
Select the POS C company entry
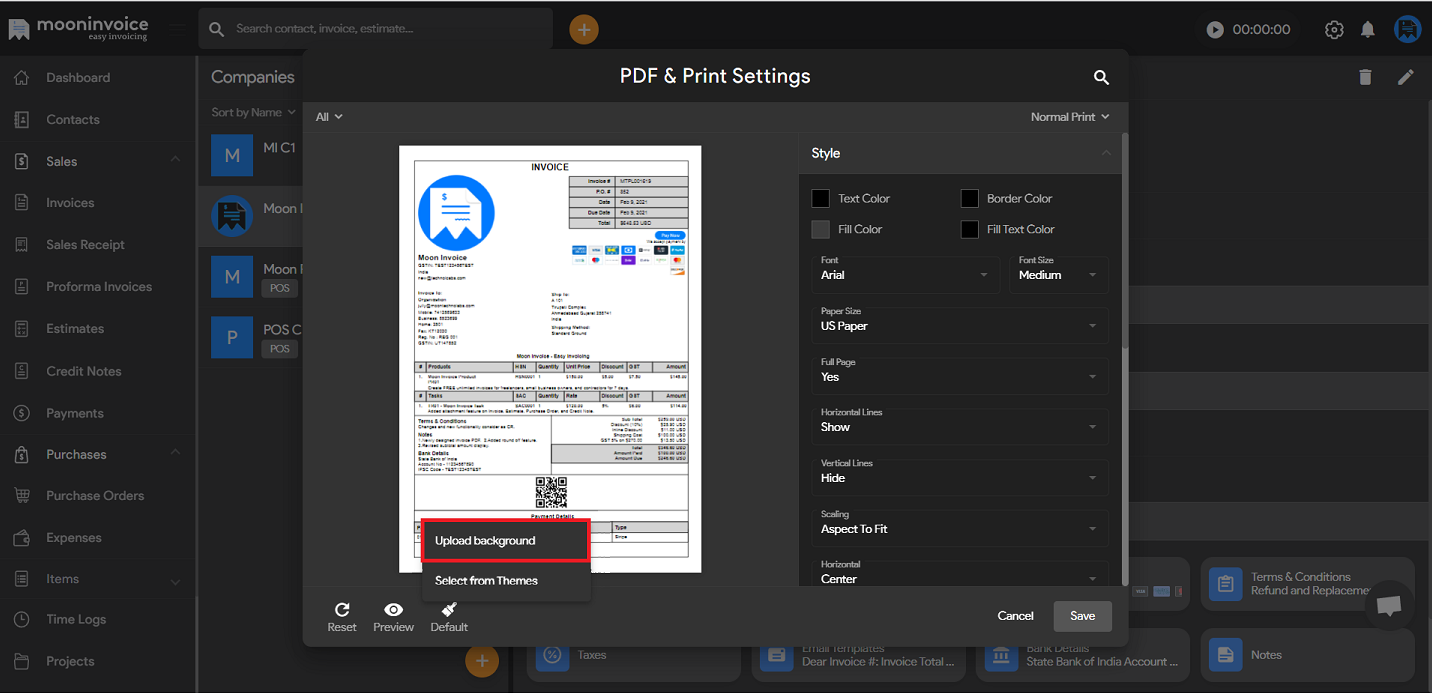coord(250,338)
